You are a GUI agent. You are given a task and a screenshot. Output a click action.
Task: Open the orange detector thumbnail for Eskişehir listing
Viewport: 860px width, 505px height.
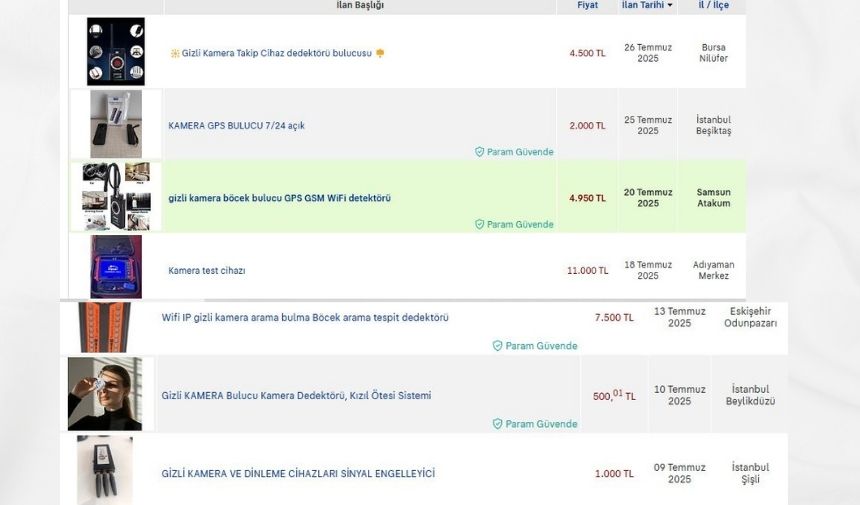pyautogui.click(x=104, y=327)
